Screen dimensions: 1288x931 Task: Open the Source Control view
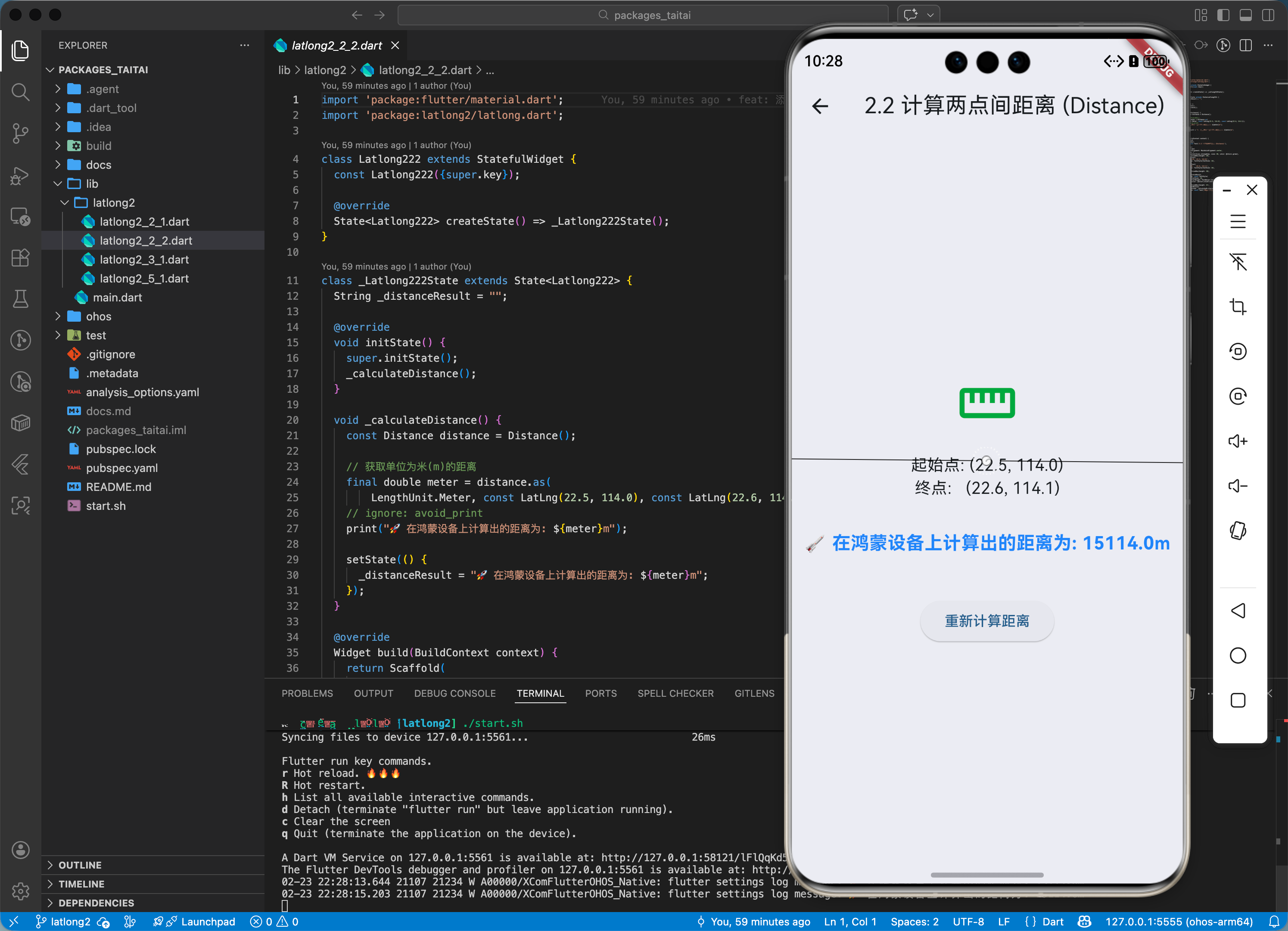click(20, 133)
